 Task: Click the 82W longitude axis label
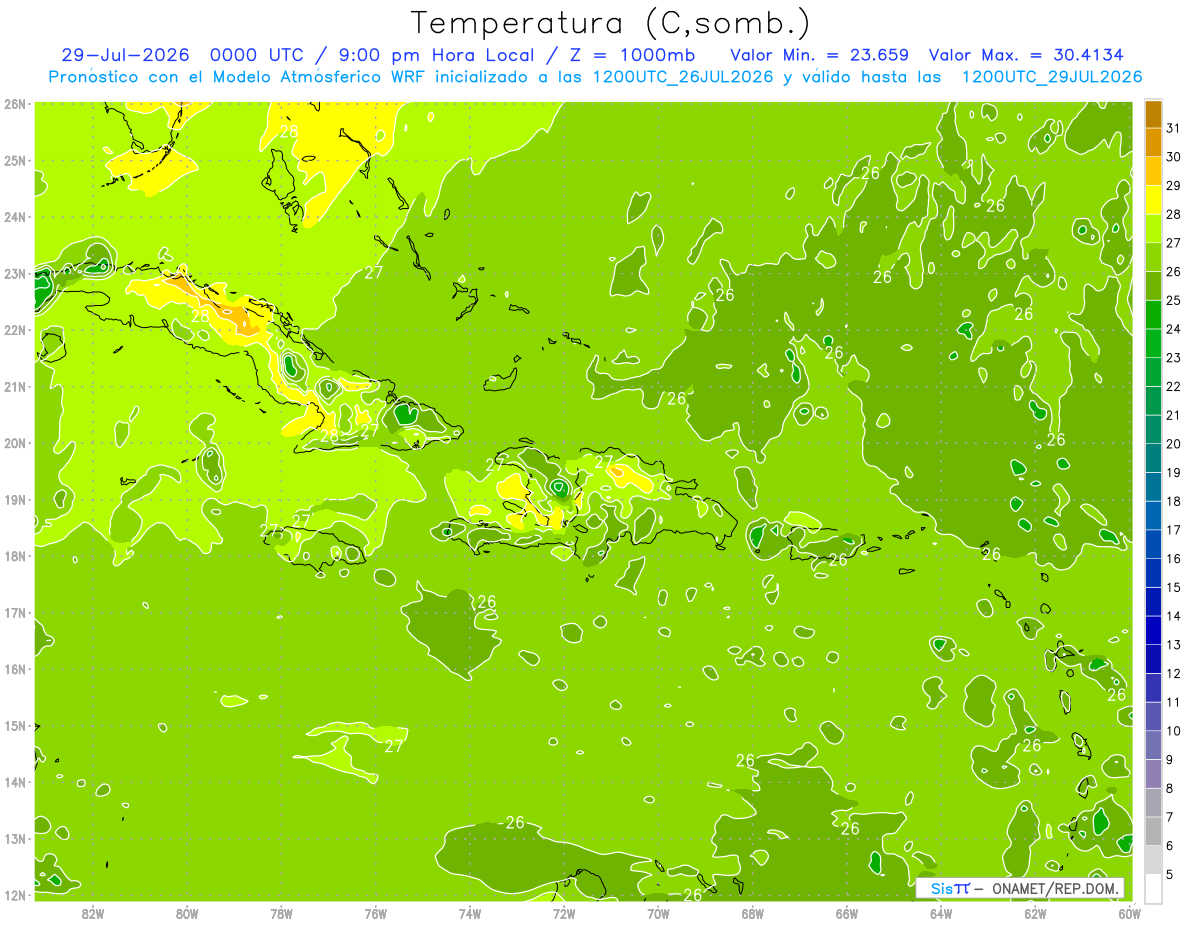(93, 913)
